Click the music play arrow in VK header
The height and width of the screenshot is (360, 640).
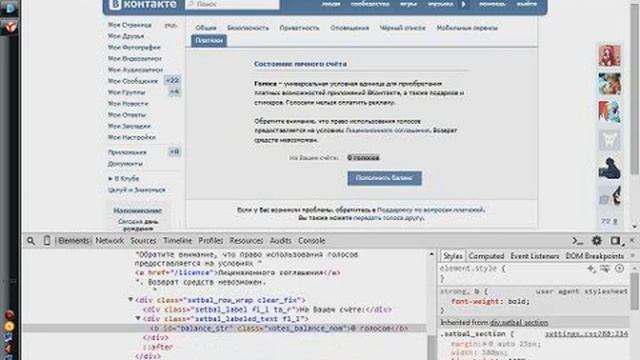[x=463, y=4]
